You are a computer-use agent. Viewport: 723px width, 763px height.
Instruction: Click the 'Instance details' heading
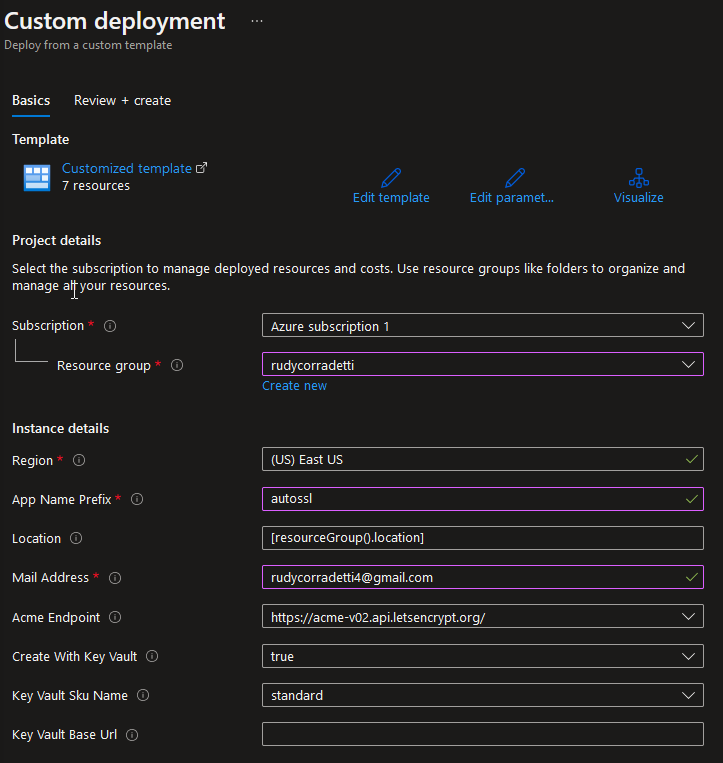[x=60, y=428]
